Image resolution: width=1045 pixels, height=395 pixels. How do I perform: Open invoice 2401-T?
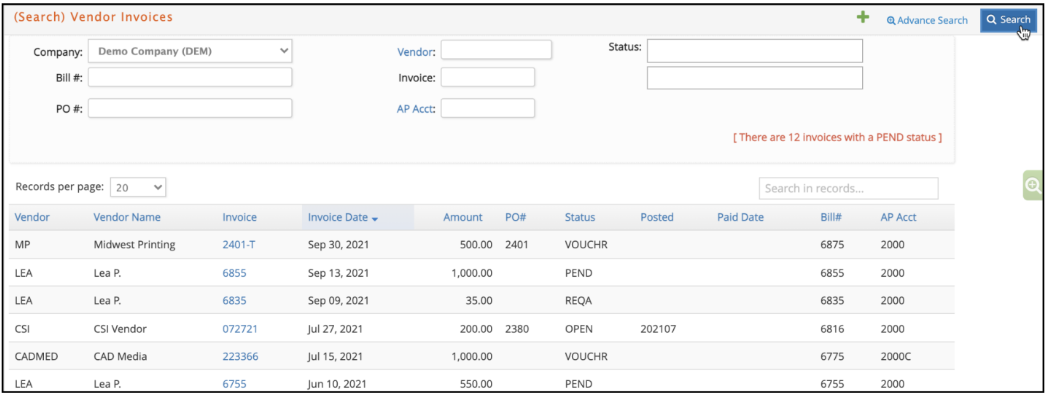(239, 244)
